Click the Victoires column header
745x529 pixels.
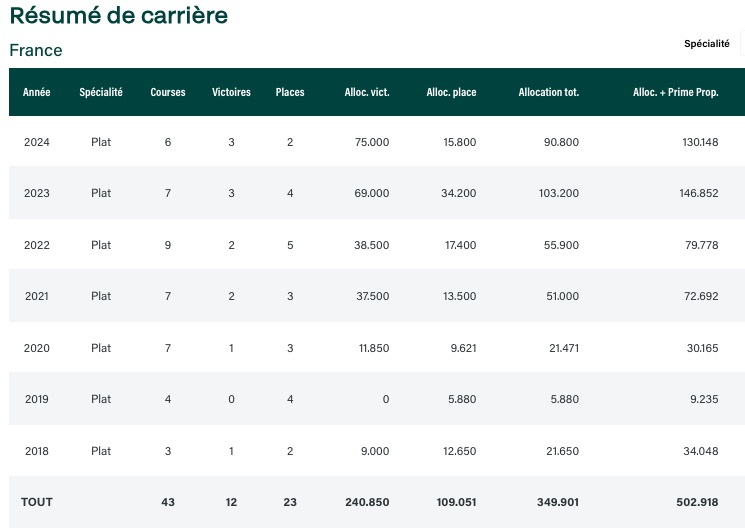231,92
